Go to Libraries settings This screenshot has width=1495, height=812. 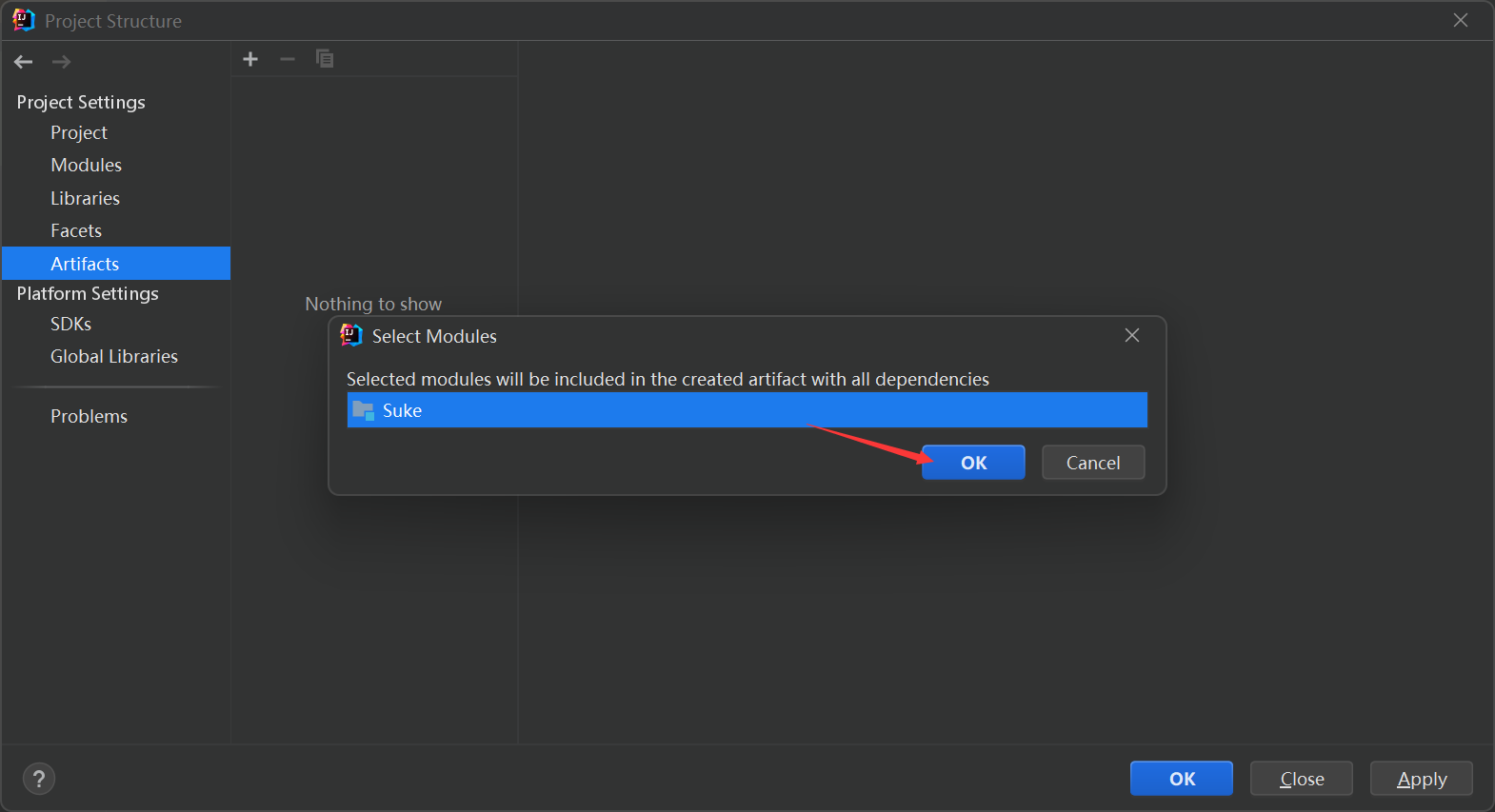point(85,198)
